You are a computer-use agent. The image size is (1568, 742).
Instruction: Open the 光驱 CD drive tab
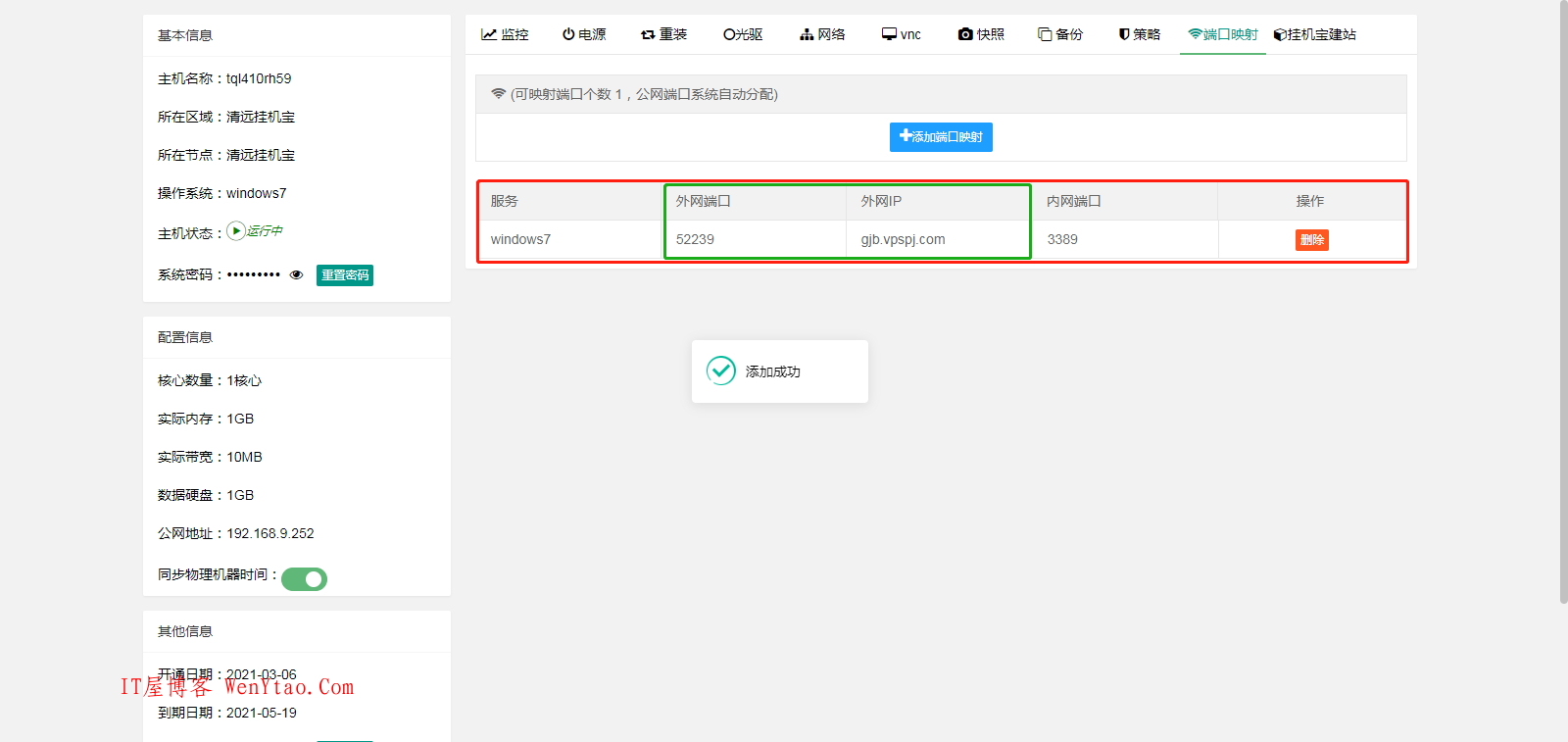pos(743,34)
